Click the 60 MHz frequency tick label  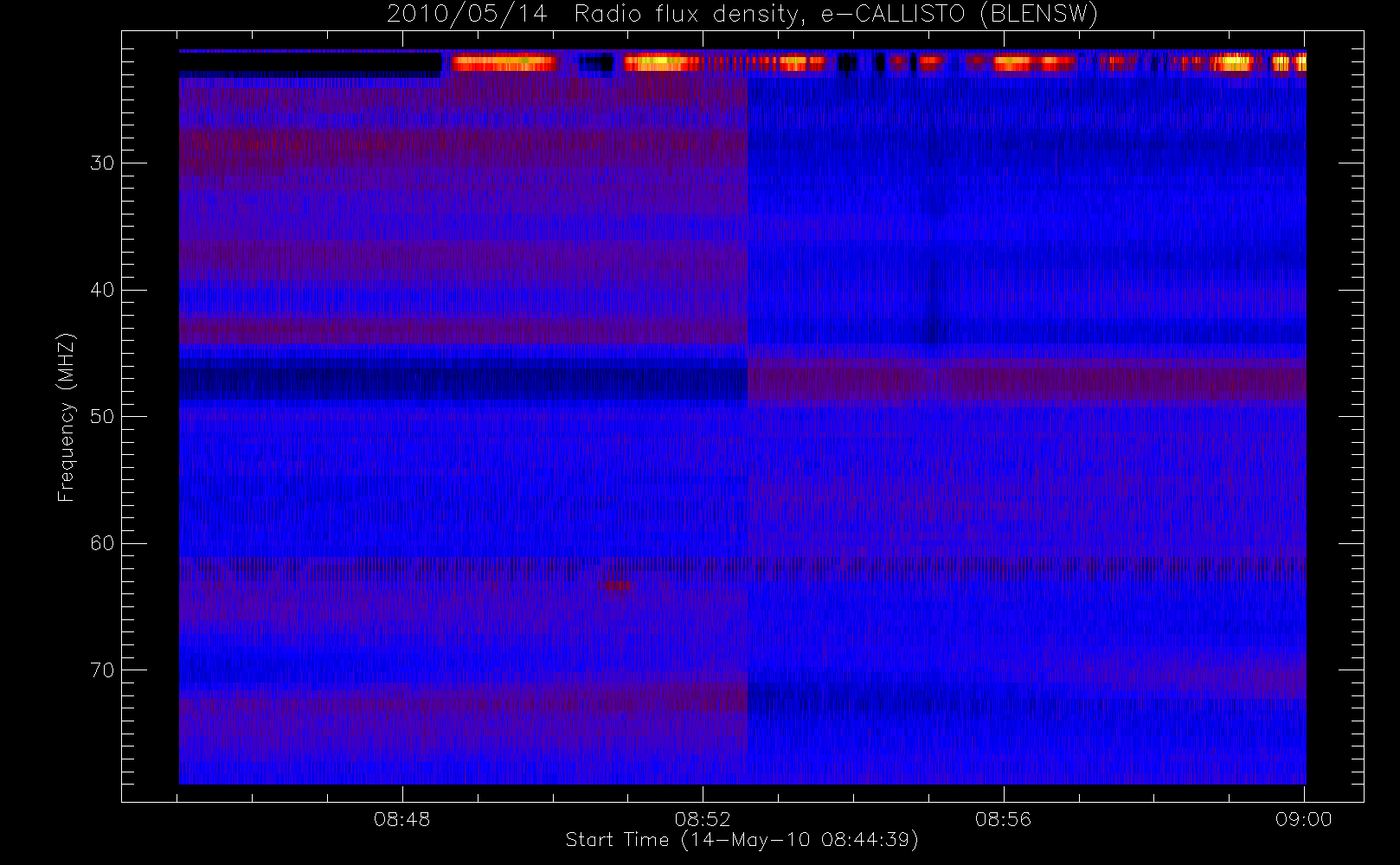point(102,543)
